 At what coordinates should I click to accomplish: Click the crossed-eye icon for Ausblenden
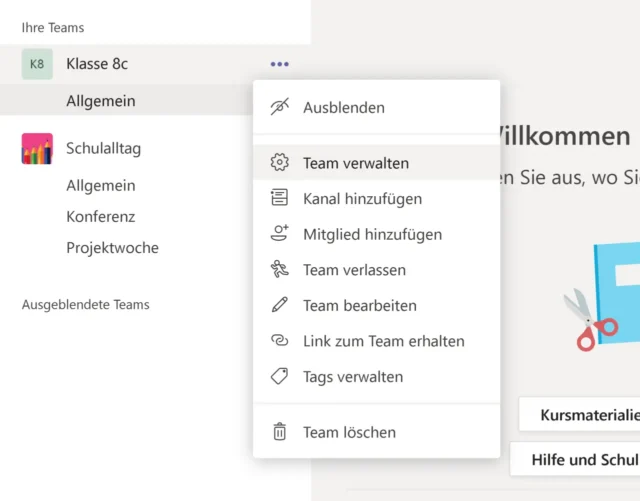[280, 107]
